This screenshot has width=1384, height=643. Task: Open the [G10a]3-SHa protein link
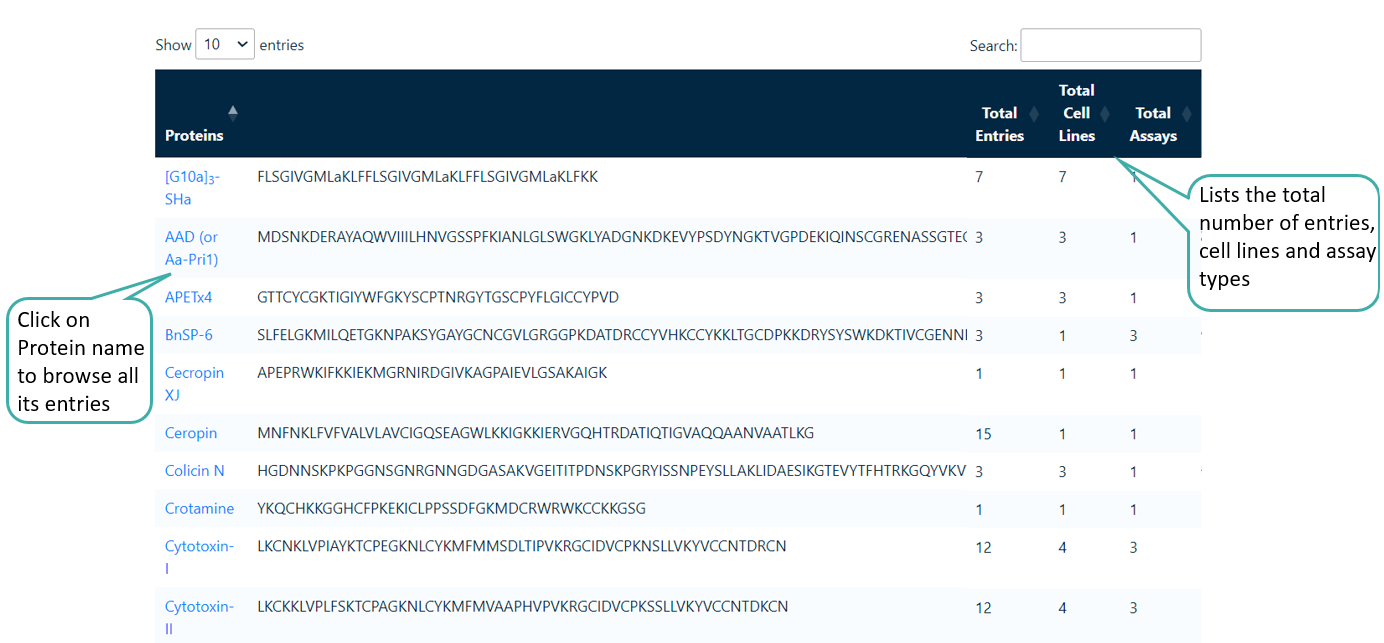point(192,188)
